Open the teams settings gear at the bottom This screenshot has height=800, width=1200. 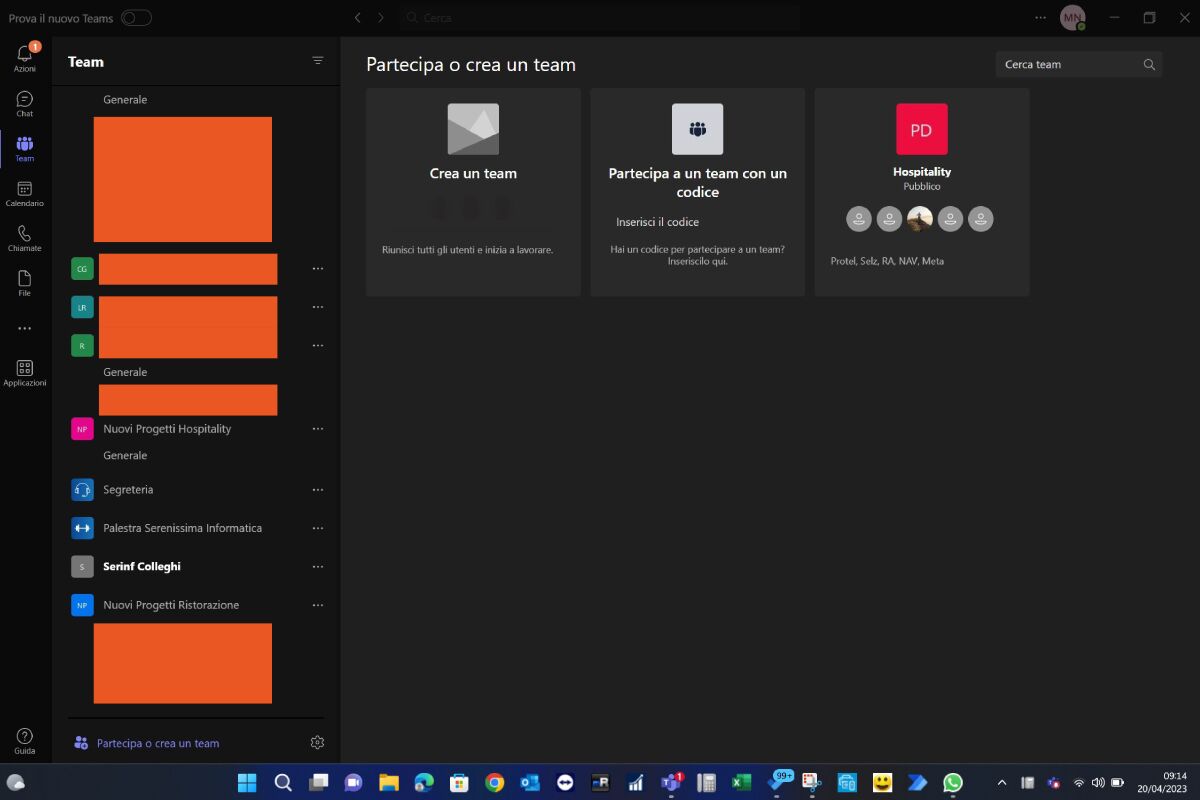pyautogui.click(x=317, y=742)
